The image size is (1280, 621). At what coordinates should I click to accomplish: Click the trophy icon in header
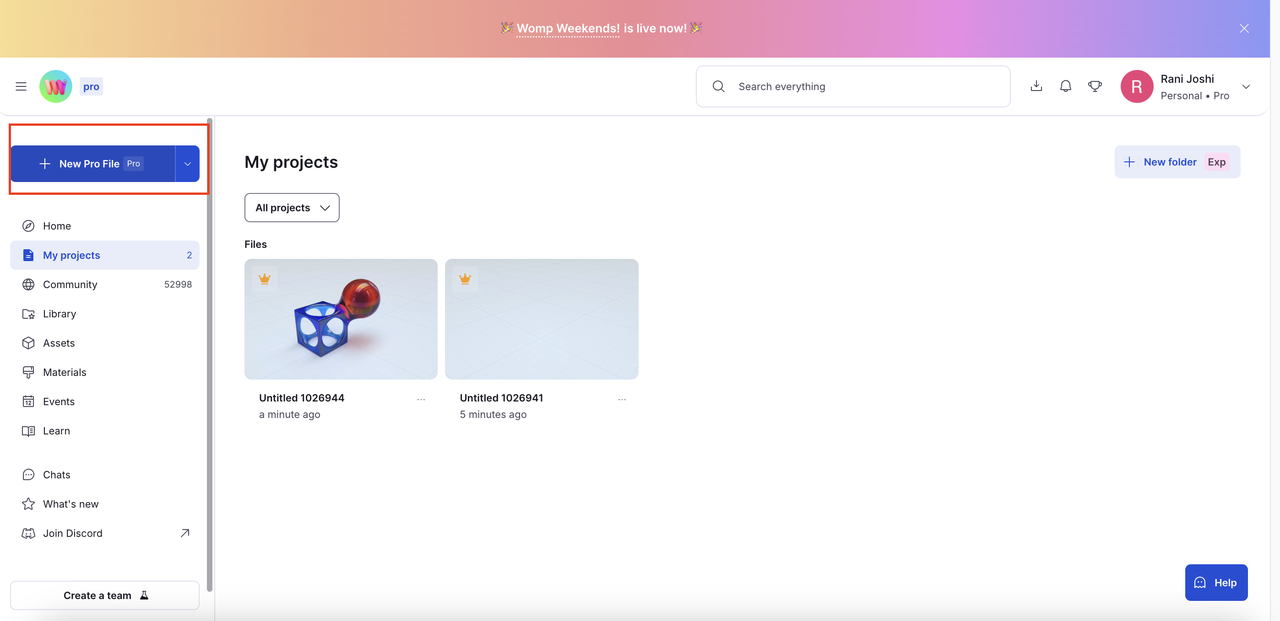pos(1095,87)
